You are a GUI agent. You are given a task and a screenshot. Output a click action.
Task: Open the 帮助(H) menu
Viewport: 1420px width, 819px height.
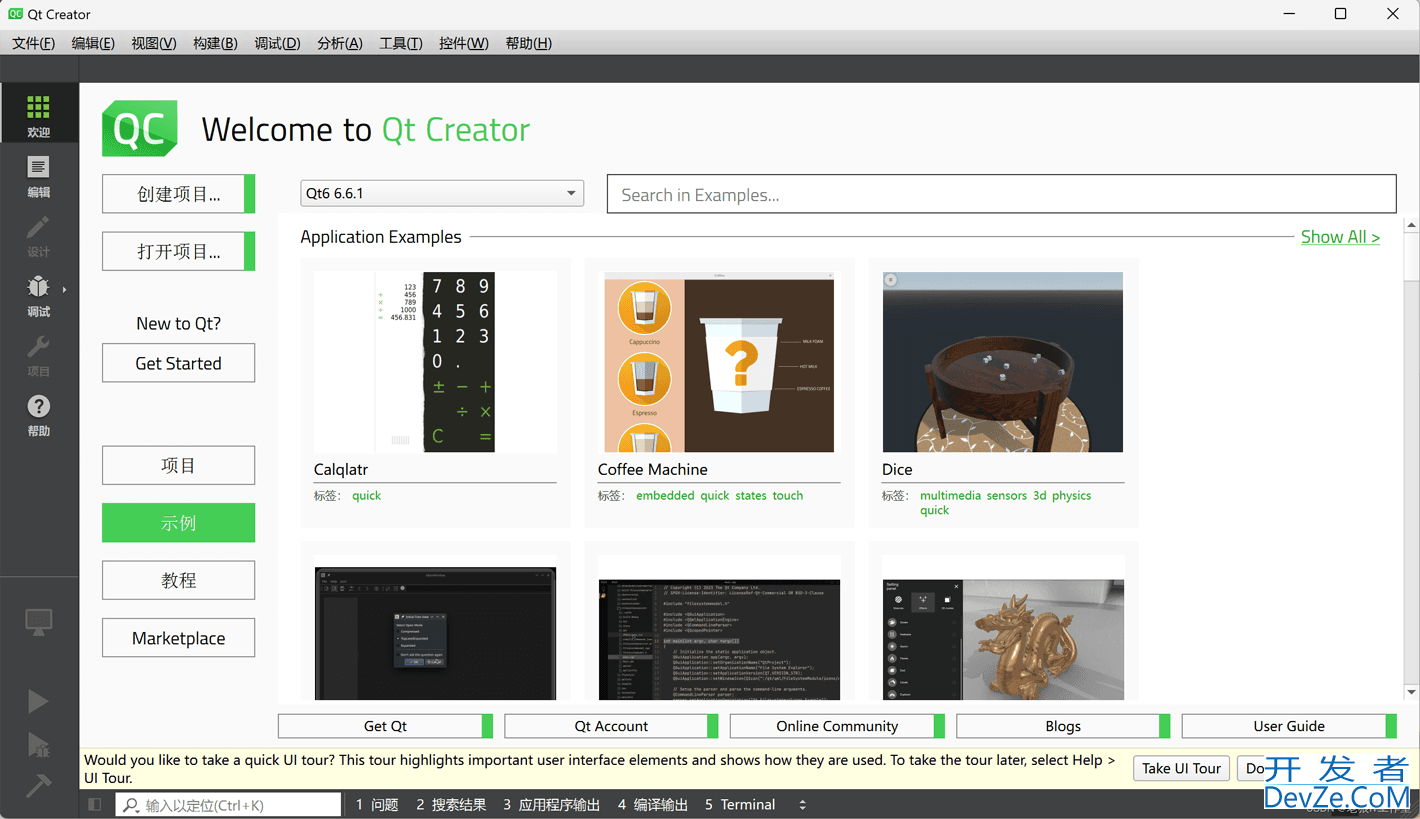pos(528,43)
